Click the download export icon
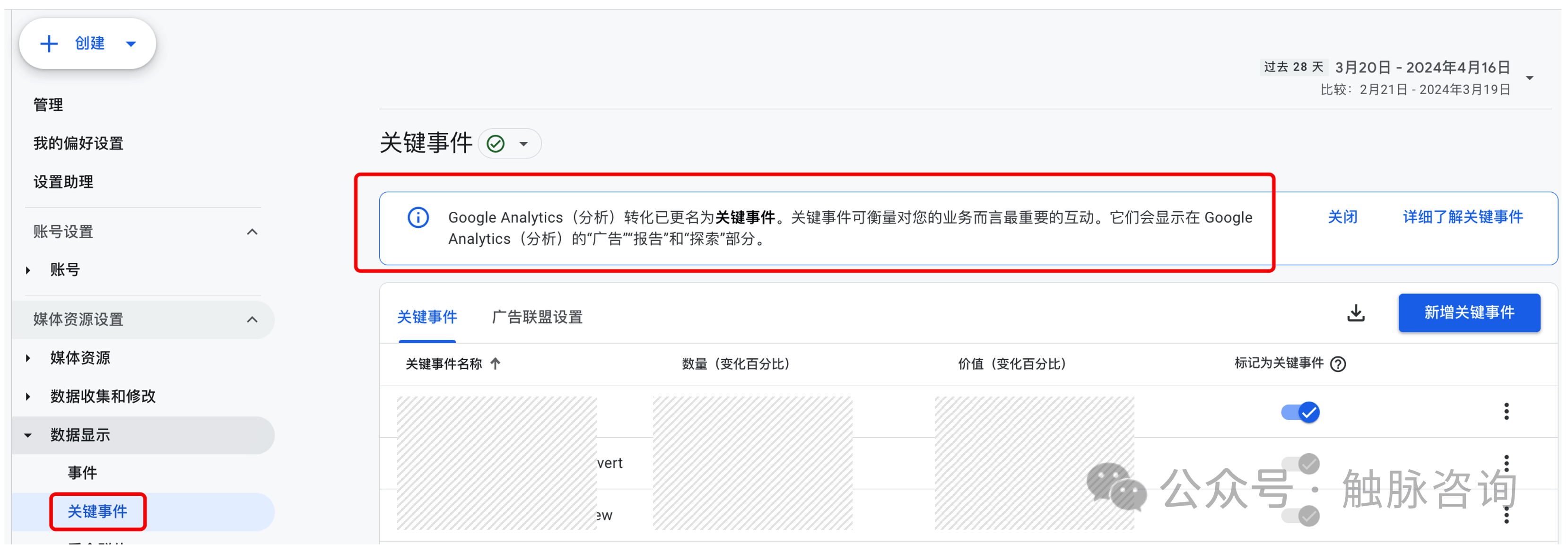 (x=1356, y=313)
